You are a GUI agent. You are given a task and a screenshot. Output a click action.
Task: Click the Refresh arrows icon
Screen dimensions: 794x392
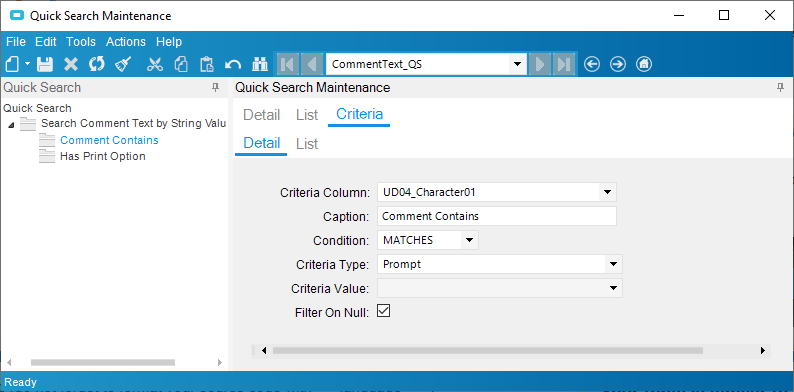(96, 64)
